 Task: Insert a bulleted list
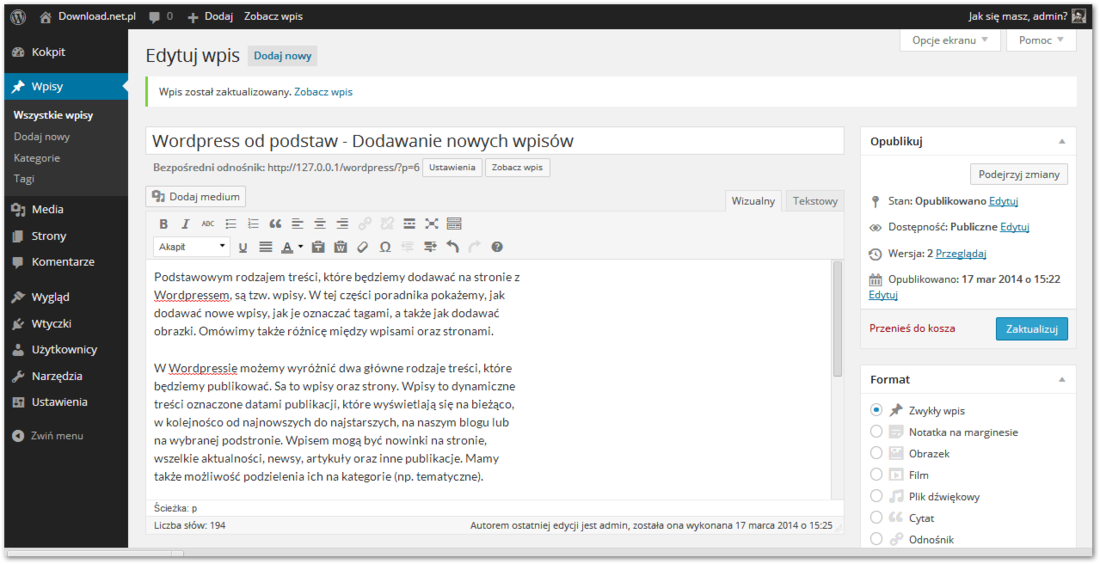pyautogui.click(x=231, y=224)
